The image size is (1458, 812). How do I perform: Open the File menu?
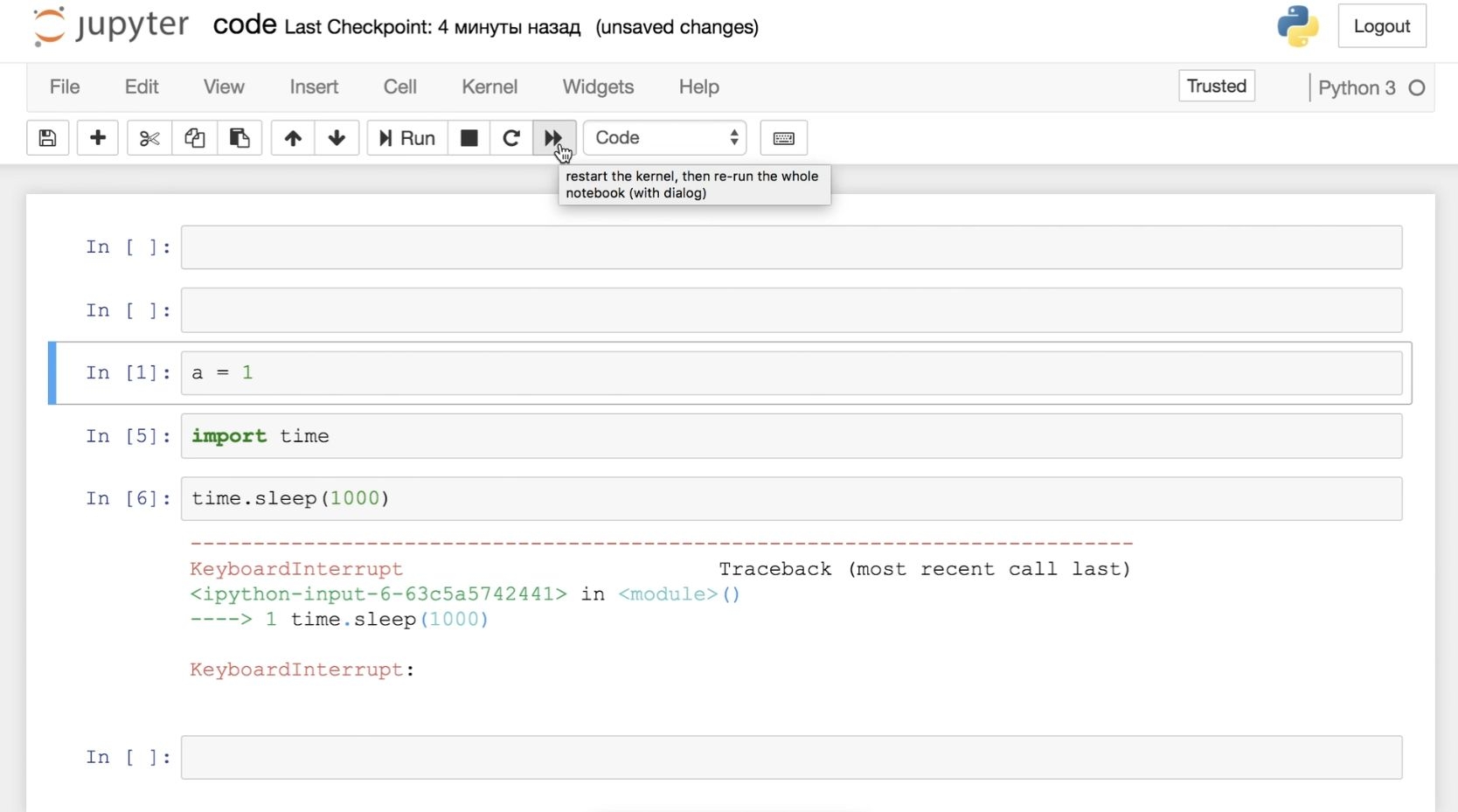click(65, 87)
